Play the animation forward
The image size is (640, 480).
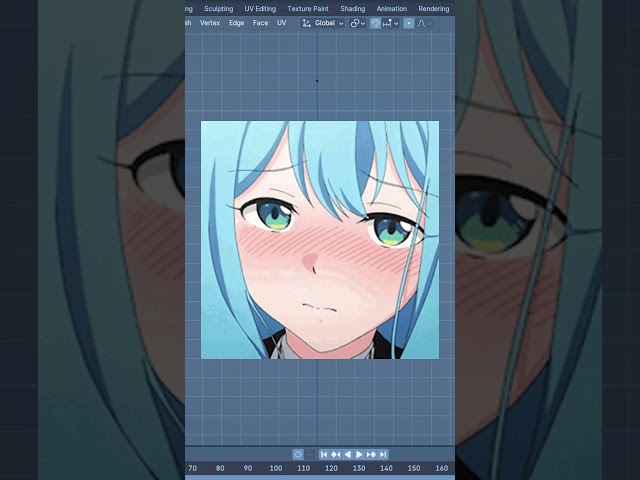point(359,454)
